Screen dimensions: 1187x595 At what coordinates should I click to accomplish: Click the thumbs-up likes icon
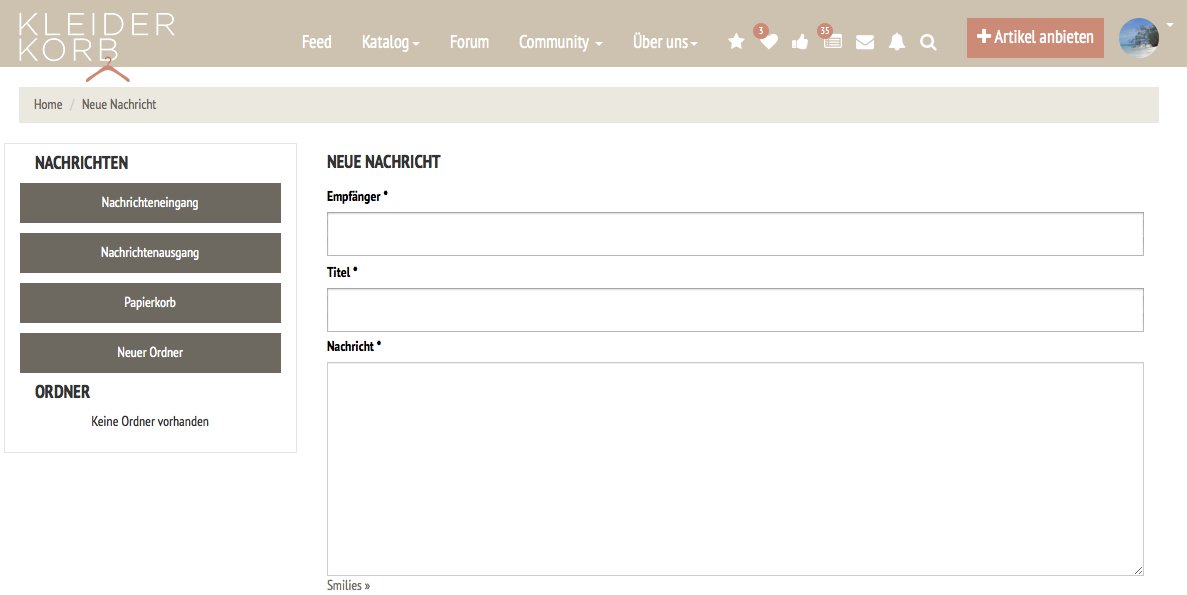(800, 42)
